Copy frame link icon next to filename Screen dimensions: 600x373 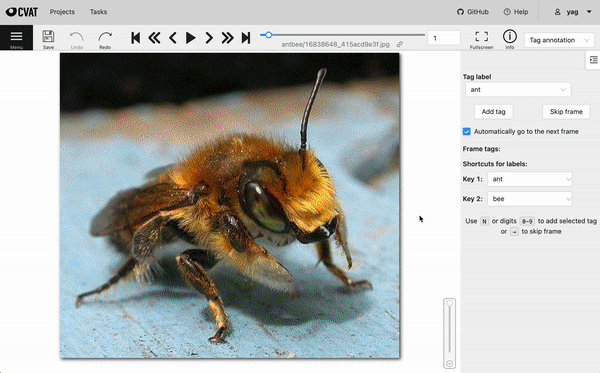pos(399,44)
